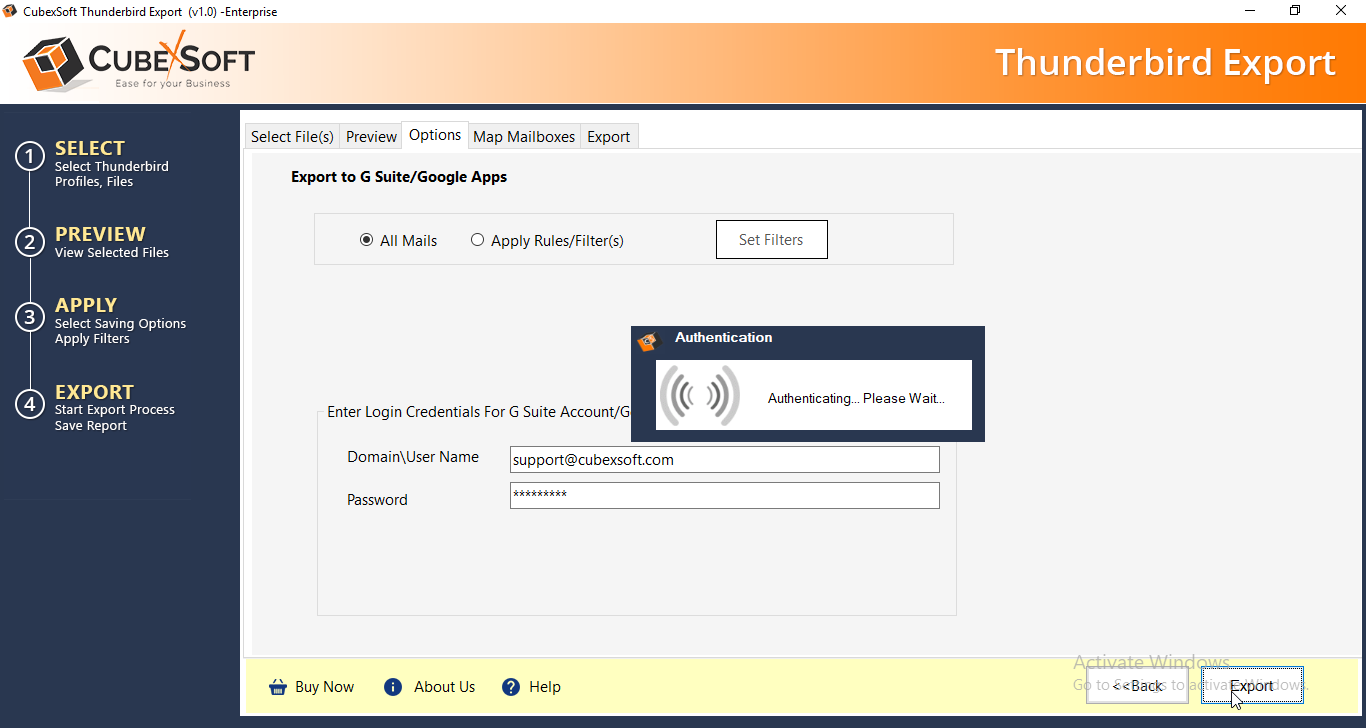Click the Help question mark icon
The height and width of the screenshot is (728, 1366).
tap(511, 687)
